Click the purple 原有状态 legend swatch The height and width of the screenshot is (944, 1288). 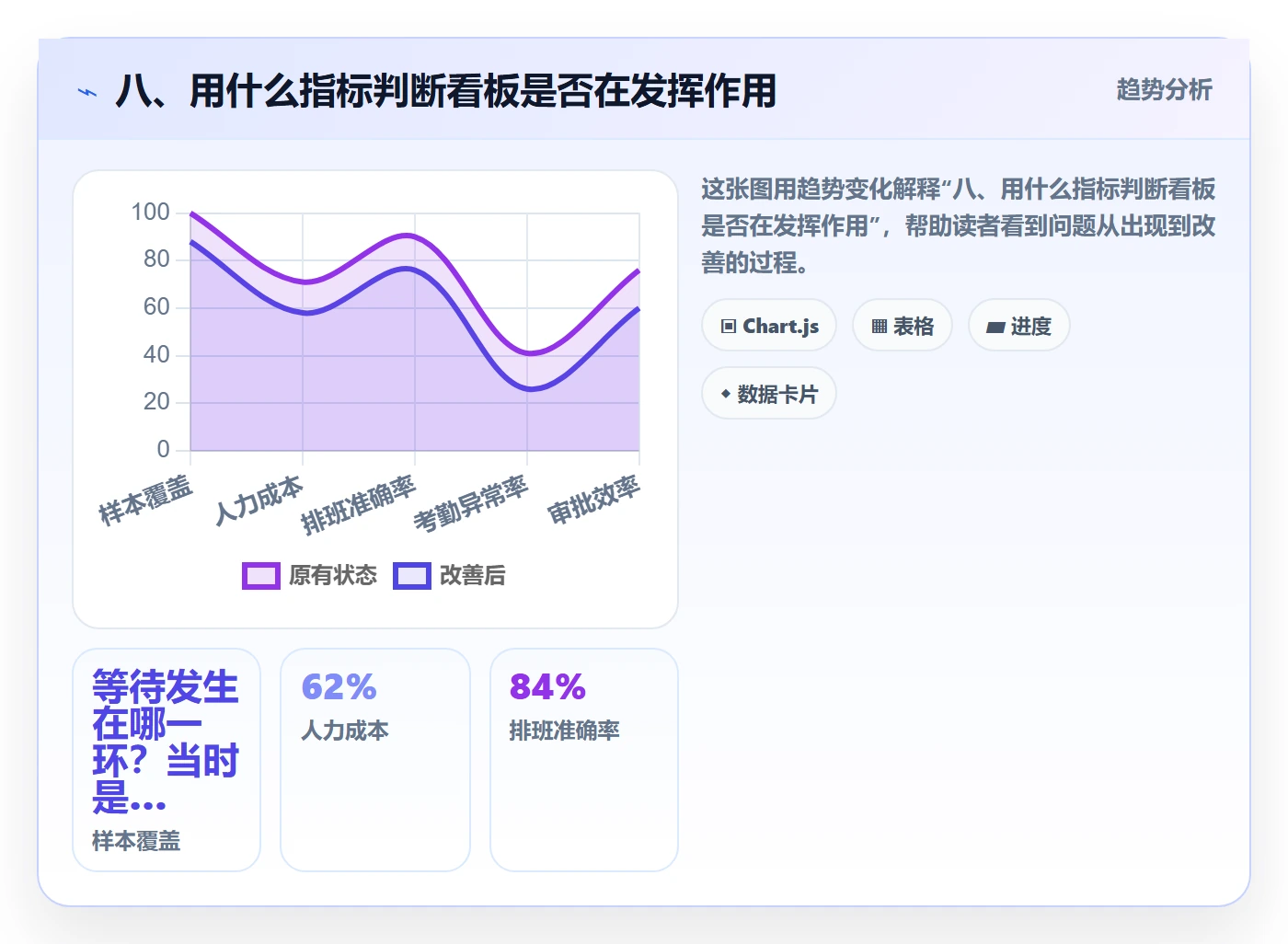(x=261, y=576)
